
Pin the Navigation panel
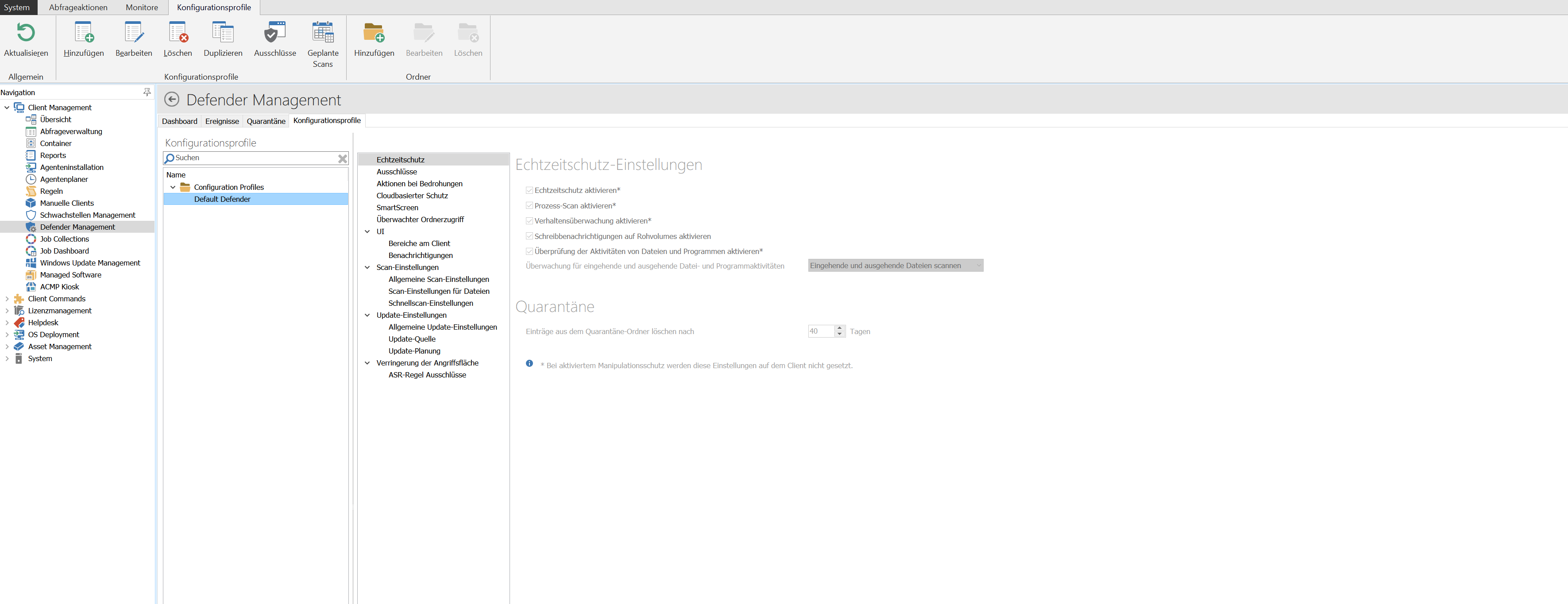click(x=147, y=92)
